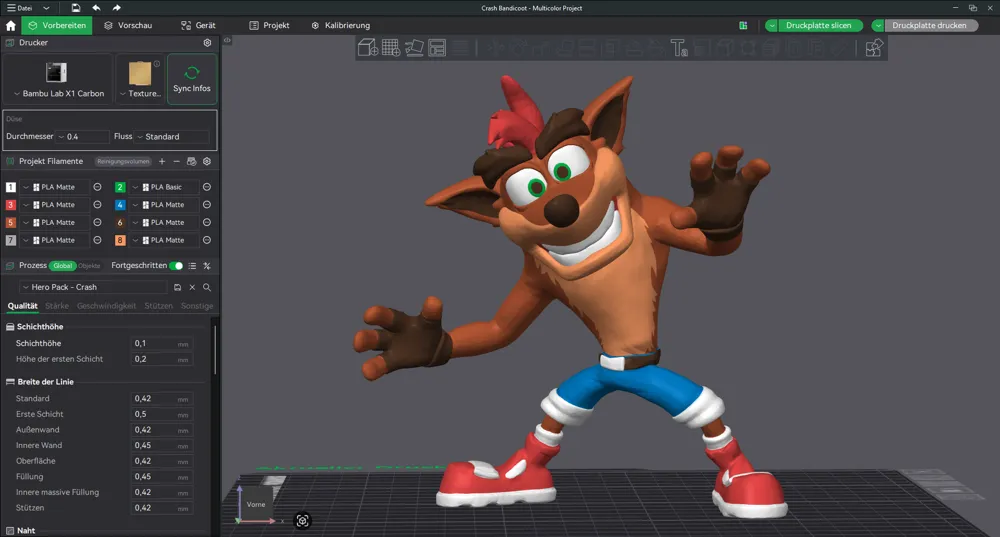1000x537 pixels.
Task: Open the Kalibrierung tab
Action: (341, 26)
